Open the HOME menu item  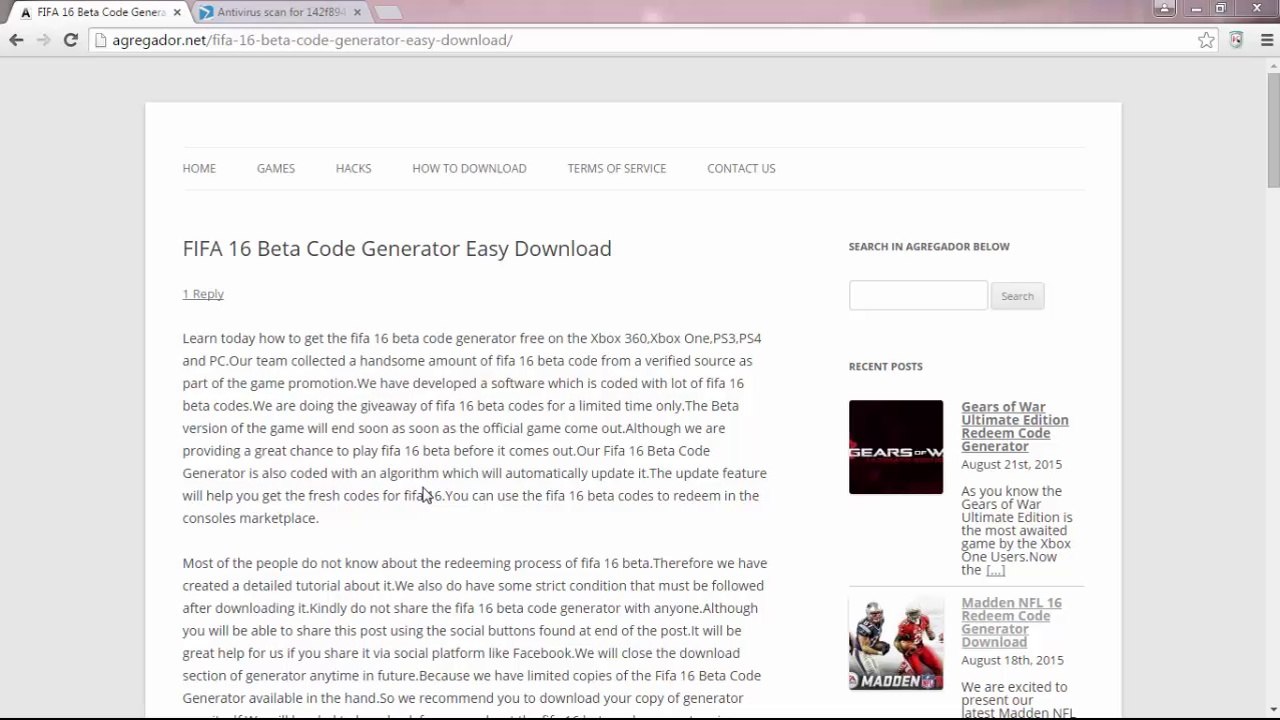click(199, 168)
